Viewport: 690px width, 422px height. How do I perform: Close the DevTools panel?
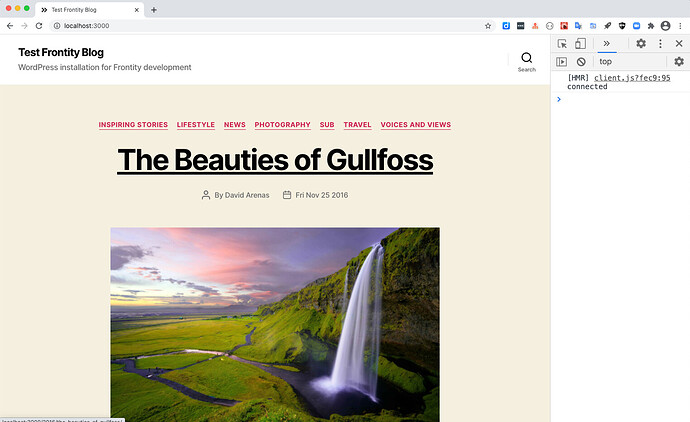pos(679,44)
